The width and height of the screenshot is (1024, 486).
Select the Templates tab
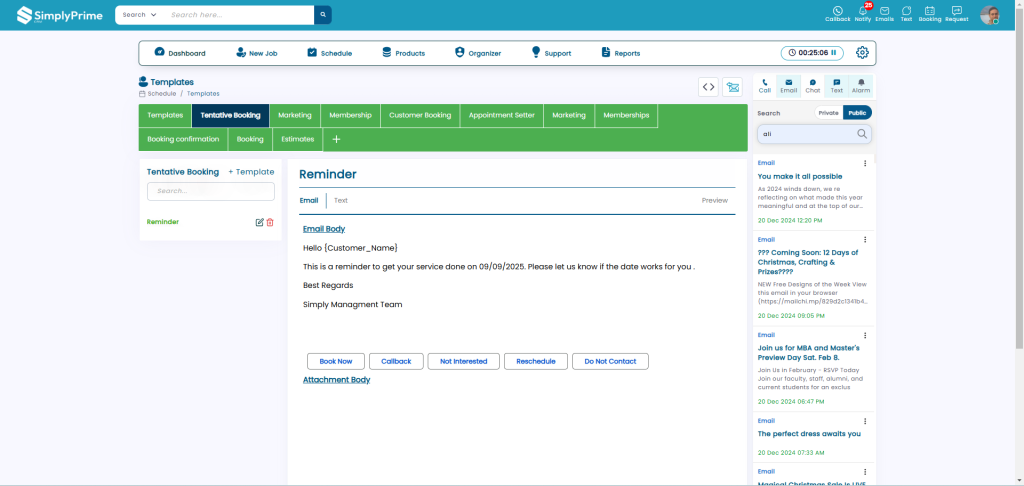pos(165,115)
